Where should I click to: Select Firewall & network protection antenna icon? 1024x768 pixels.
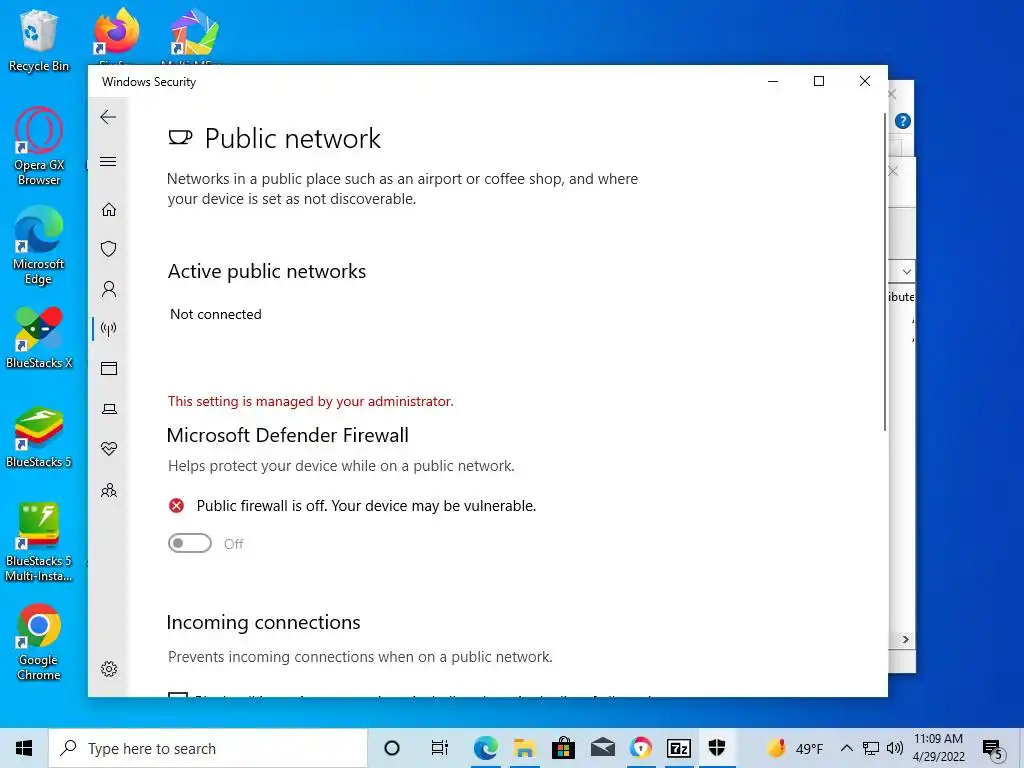(x=109, y=328)
